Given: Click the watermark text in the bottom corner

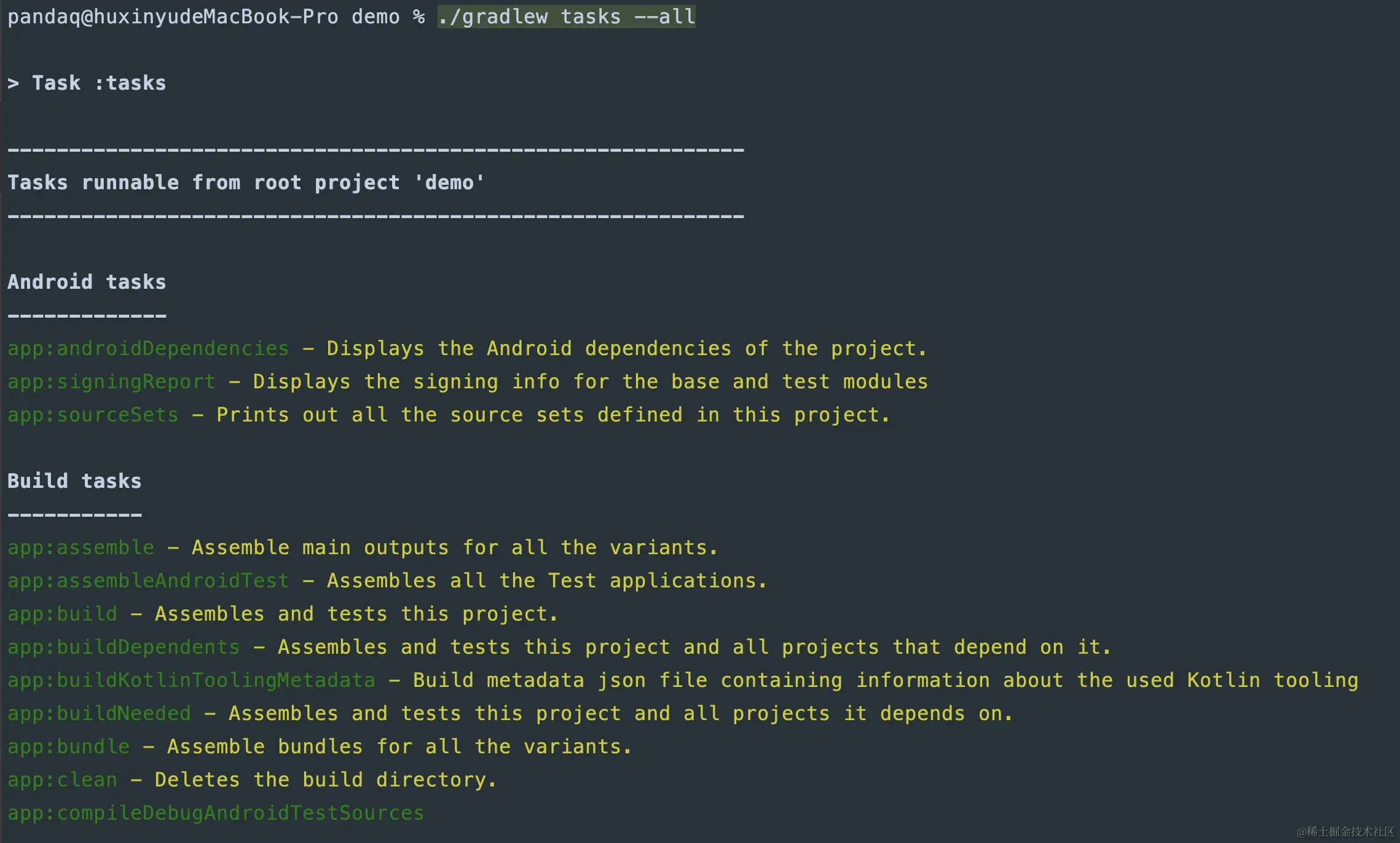Looking at the screenshot, I should (x=1345, y=831).
